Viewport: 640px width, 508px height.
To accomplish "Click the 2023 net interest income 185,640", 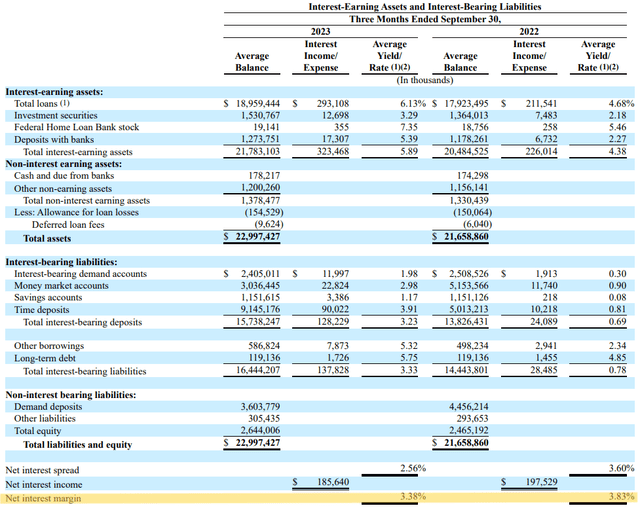I will (333, 482).
